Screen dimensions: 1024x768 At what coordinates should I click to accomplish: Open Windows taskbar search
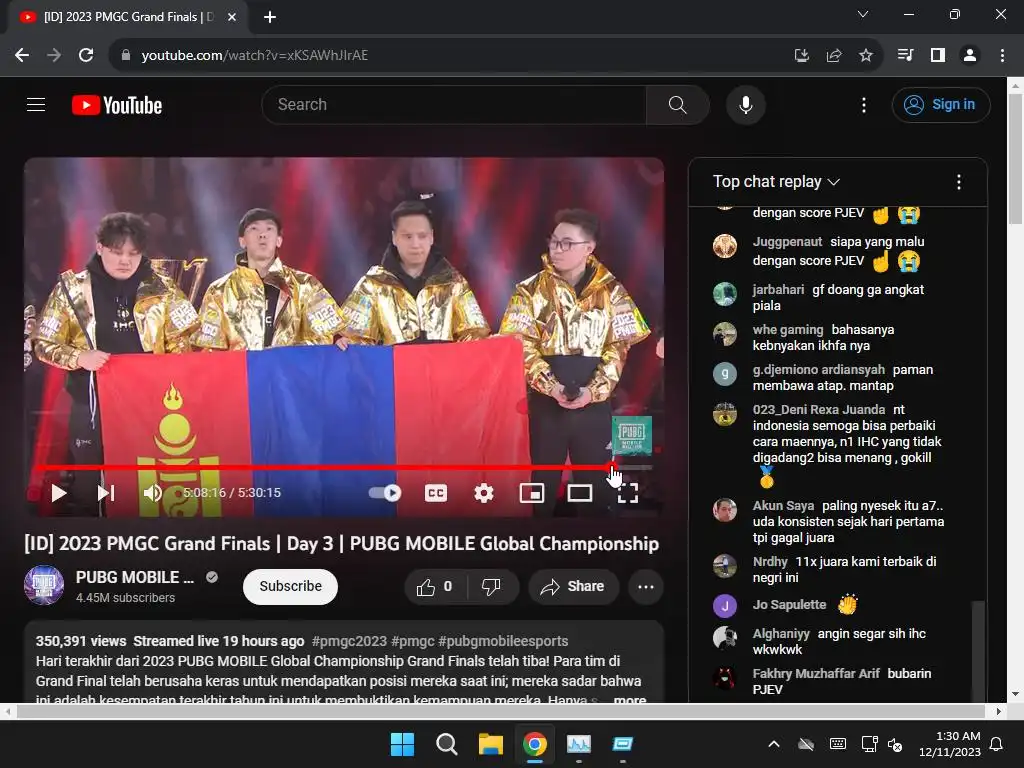click(x=447, y=744)
